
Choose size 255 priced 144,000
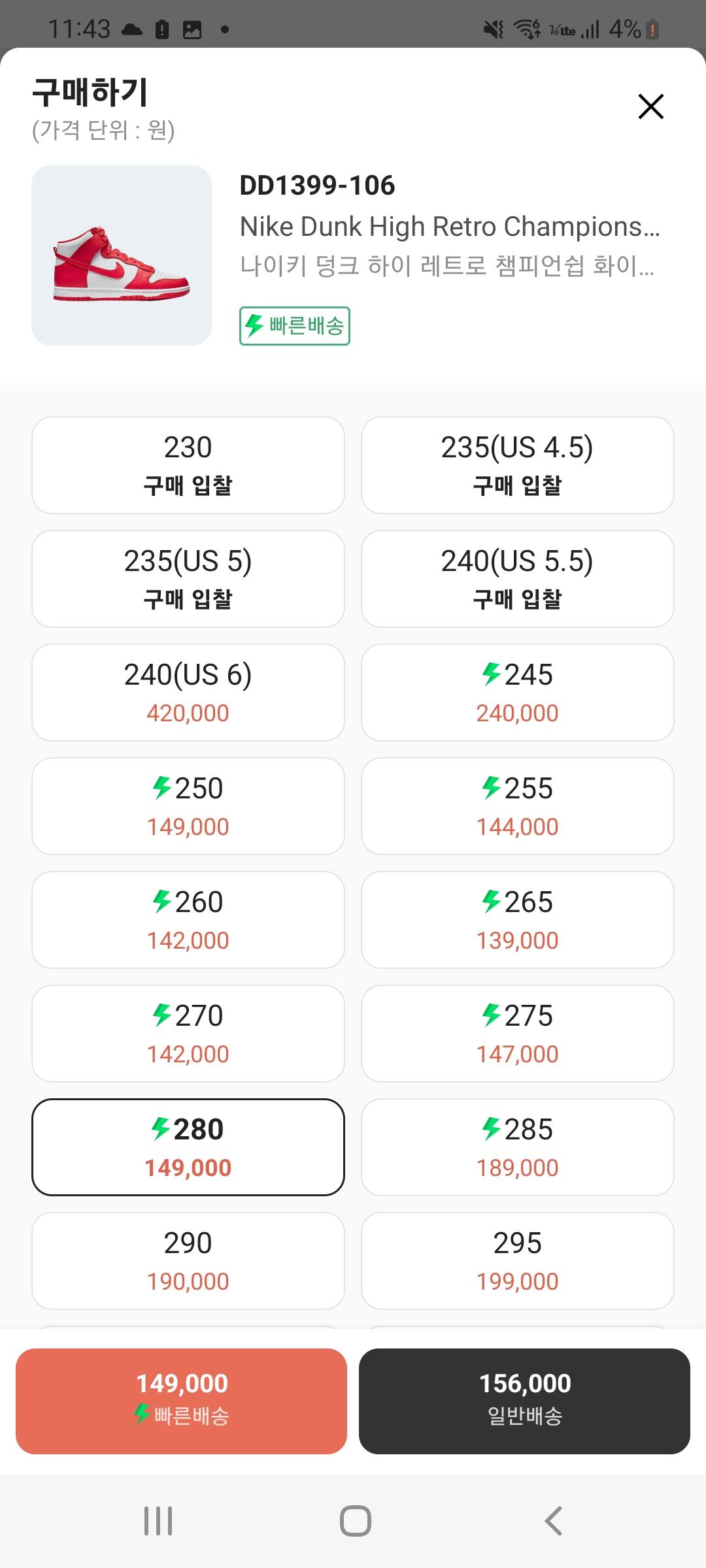(x=517, y=806)
